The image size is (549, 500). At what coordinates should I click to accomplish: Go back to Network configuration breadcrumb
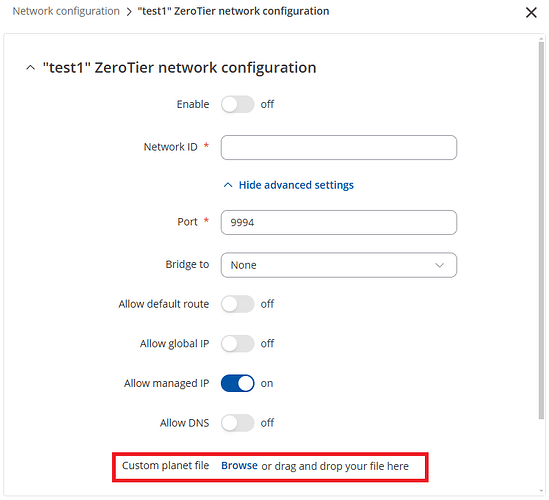coord(66,11)
